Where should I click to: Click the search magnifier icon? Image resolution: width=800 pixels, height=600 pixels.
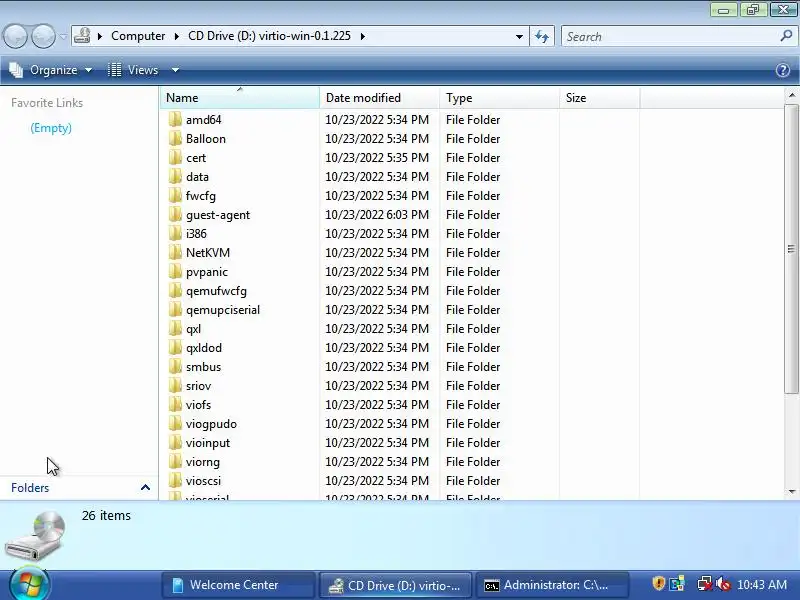786,36
